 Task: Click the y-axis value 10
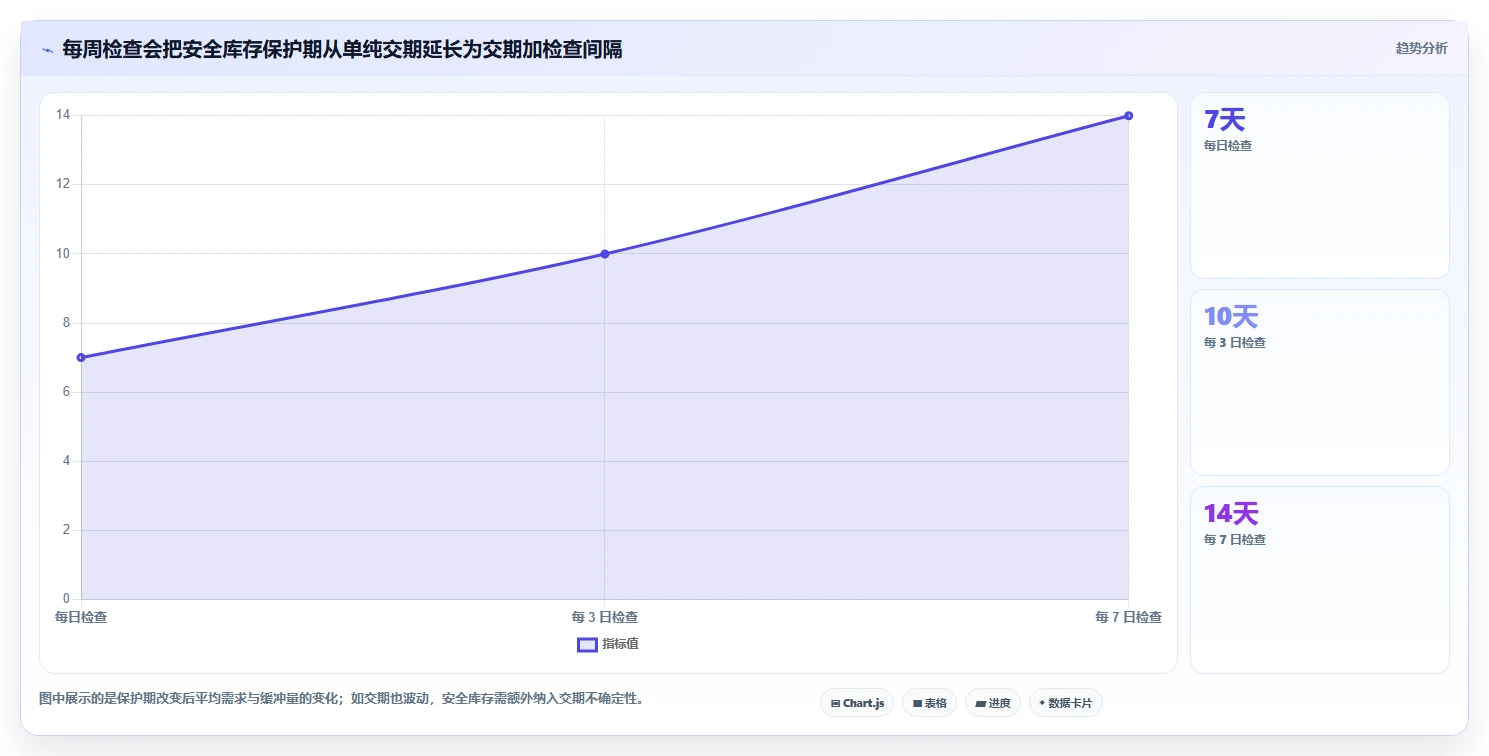pos(63,254)
